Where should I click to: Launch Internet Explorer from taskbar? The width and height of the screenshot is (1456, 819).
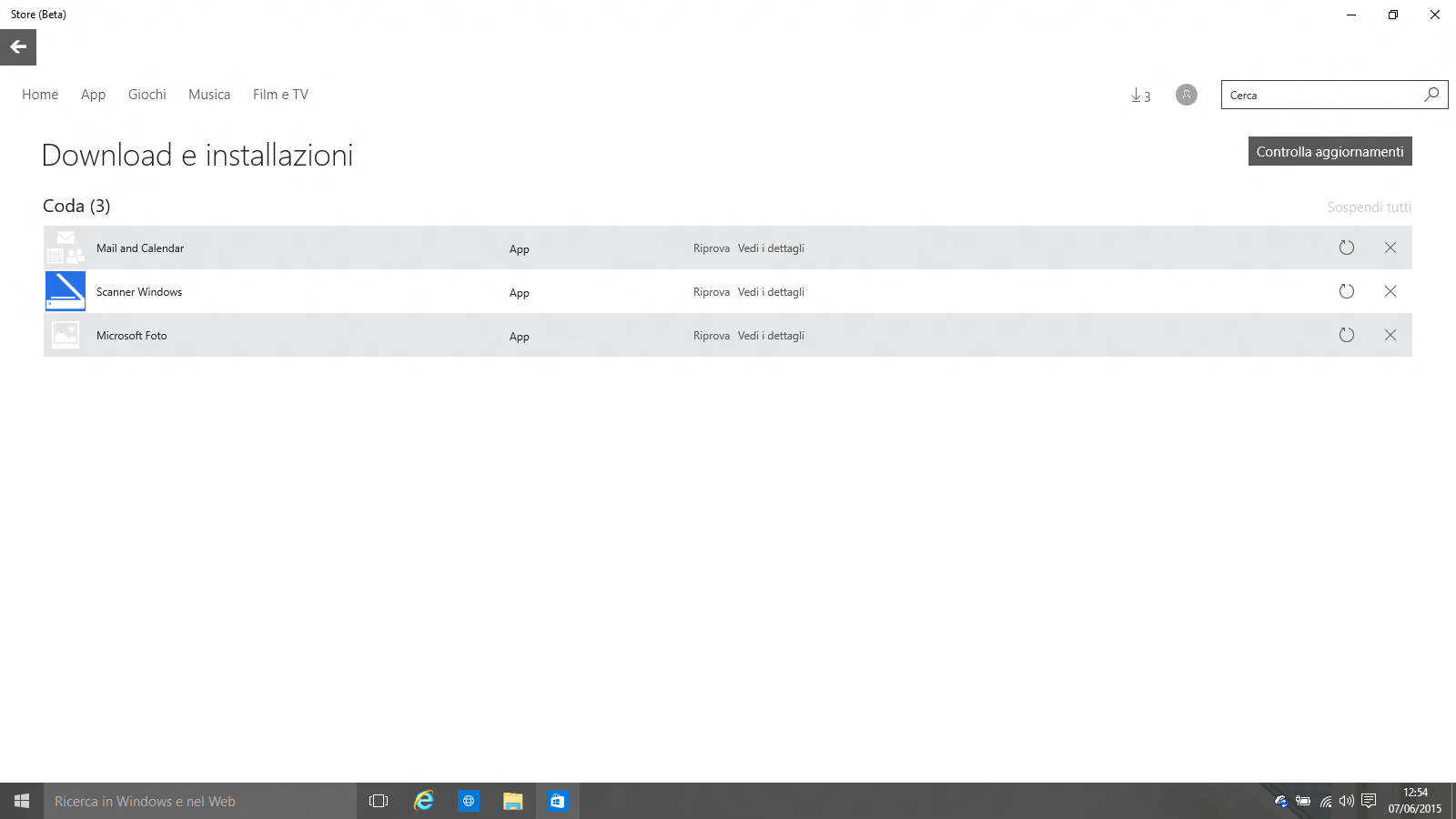pos(424,801)
